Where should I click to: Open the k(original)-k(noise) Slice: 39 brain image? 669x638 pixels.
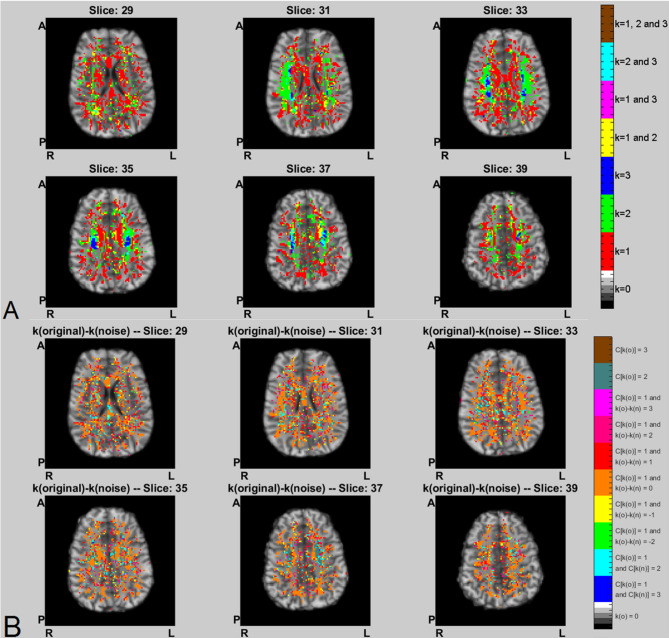click(x=500, y=561)
